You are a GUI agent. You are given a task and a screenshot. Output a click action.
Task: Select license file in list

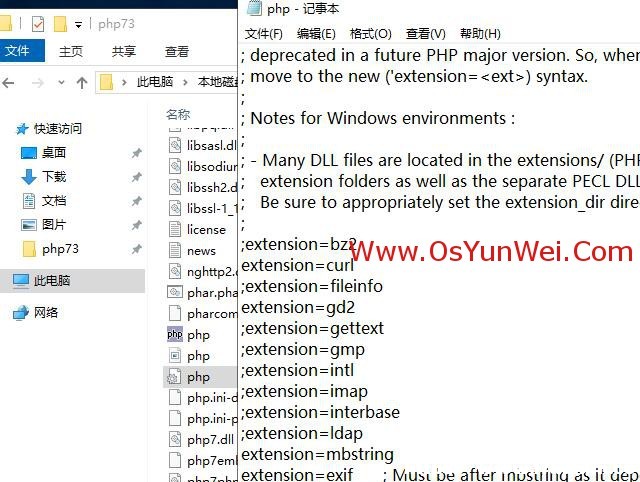point(198,229)
